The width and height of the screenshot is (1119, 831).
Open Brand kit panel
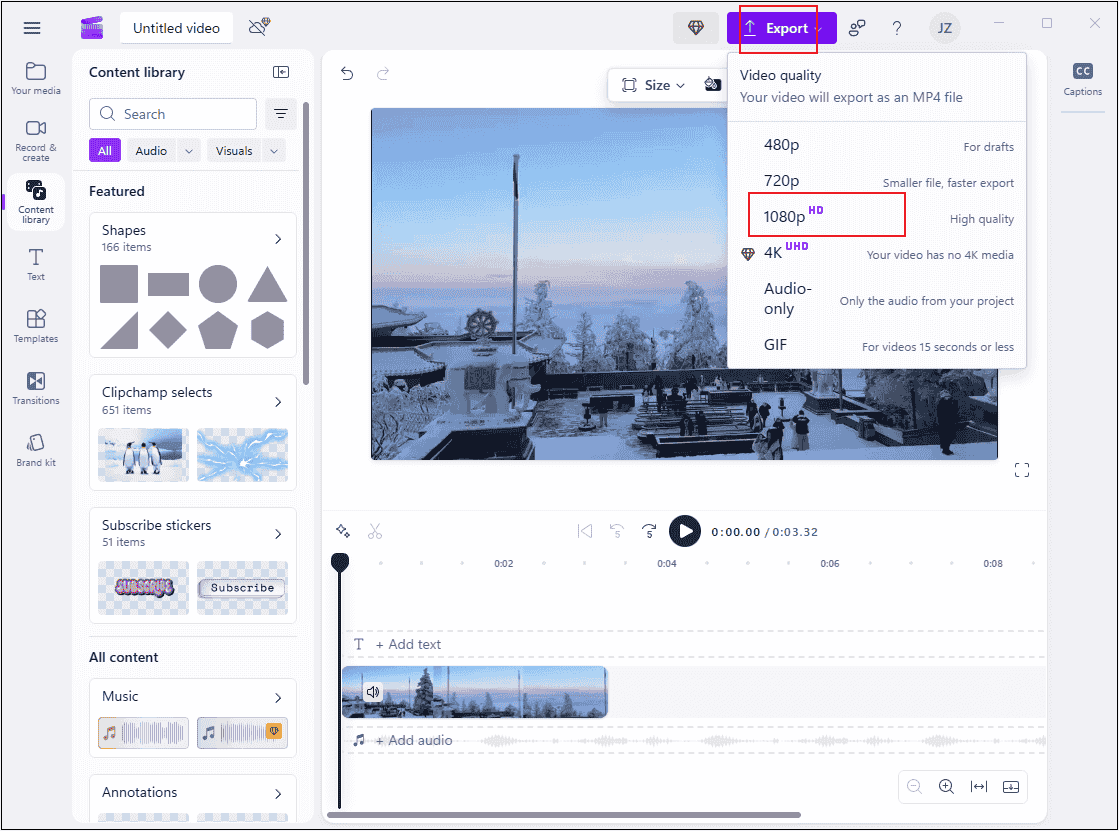[x=36, y=450]
